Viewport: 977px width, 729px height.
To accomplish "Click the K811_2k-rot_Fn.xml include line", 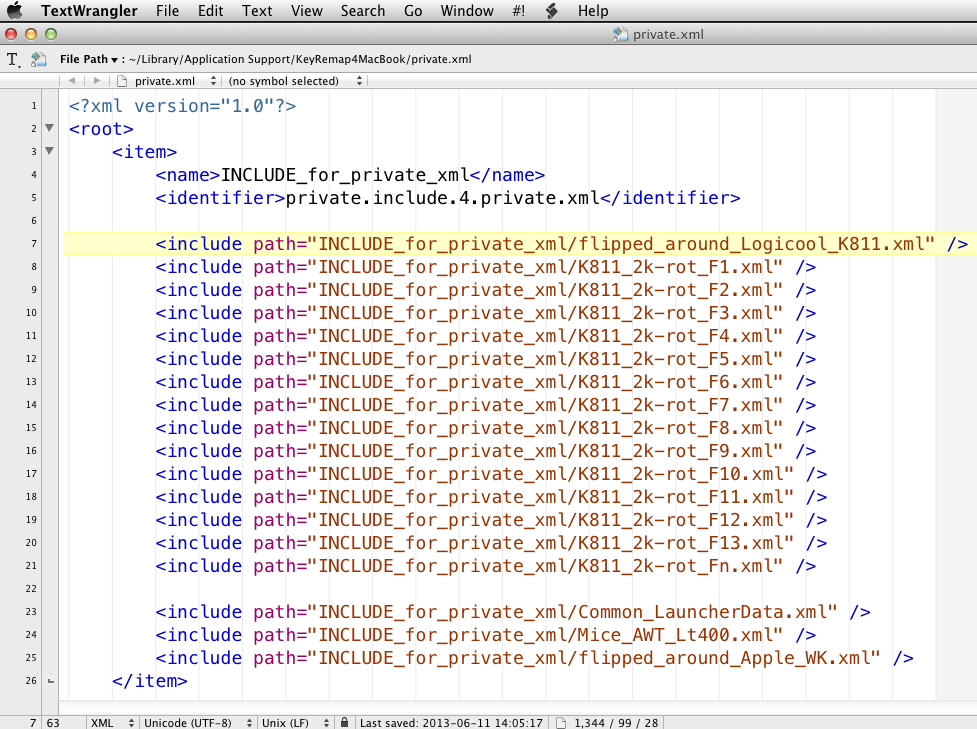I will 485,566.
